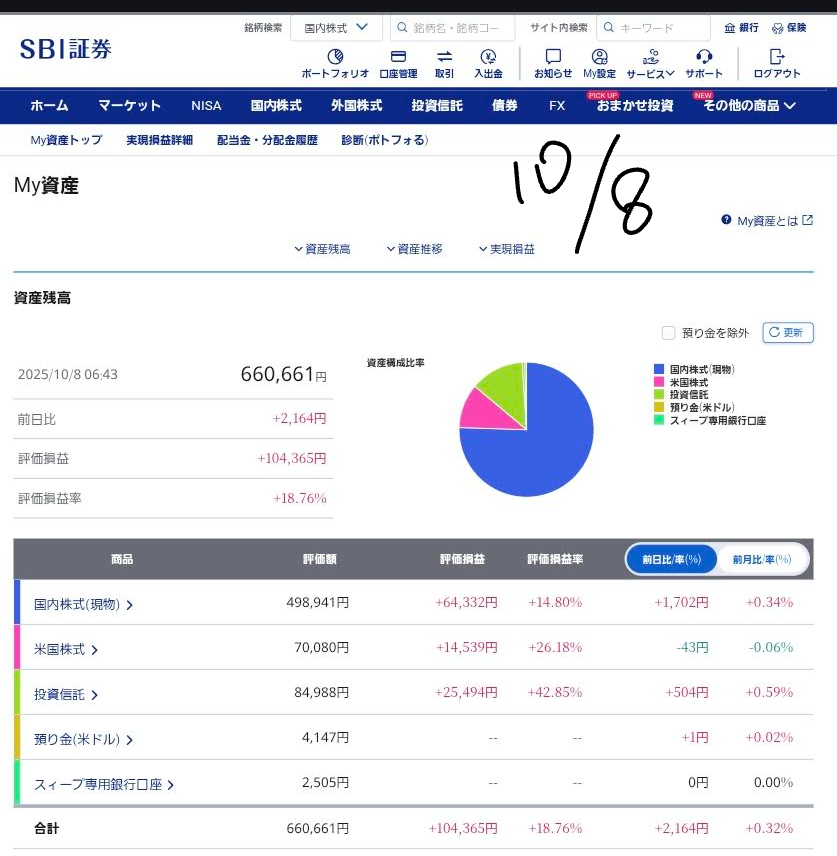Open the 取引 arrows icon
Viewport: 837px width, 856px height.
(x=444, y=57)
